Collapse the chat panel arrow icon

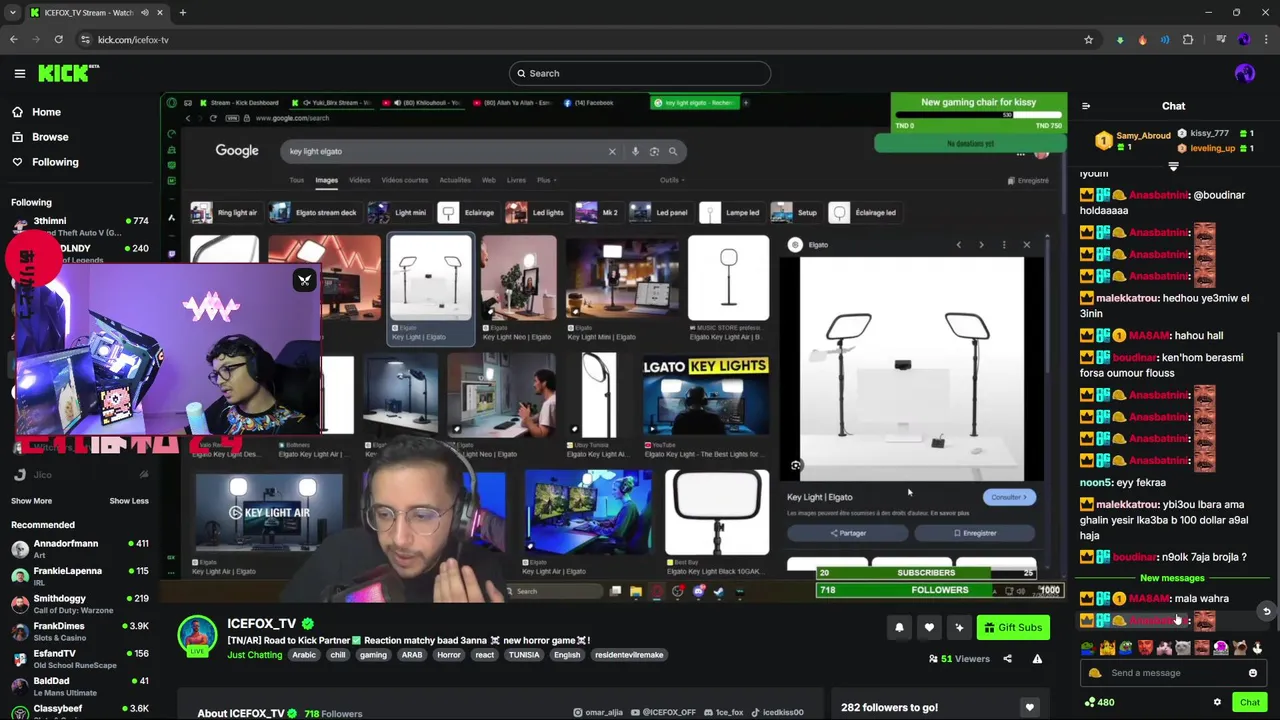click(x=1086, y=106)
